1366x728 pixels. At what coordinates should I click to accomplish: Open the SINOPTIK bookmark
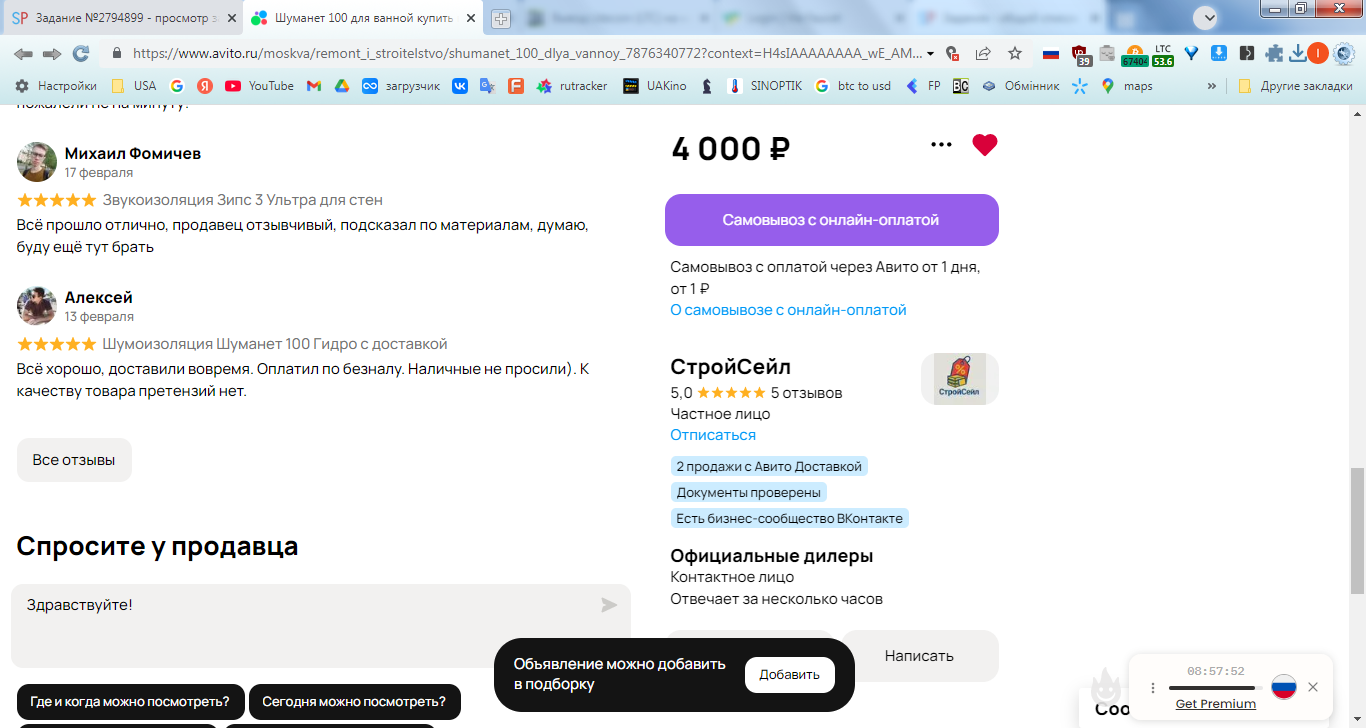[764, 86]
